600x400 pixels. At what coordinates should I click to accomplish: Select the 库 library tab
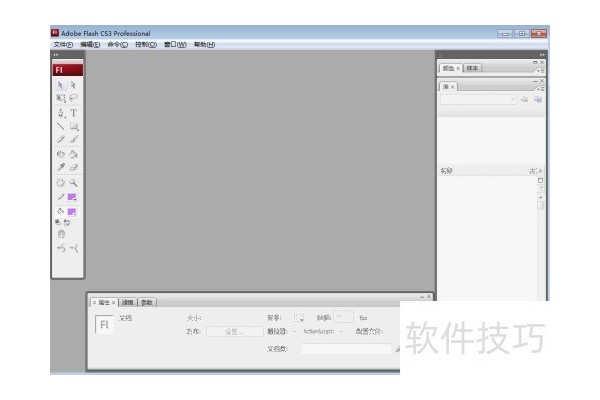(x=445, y=87)
